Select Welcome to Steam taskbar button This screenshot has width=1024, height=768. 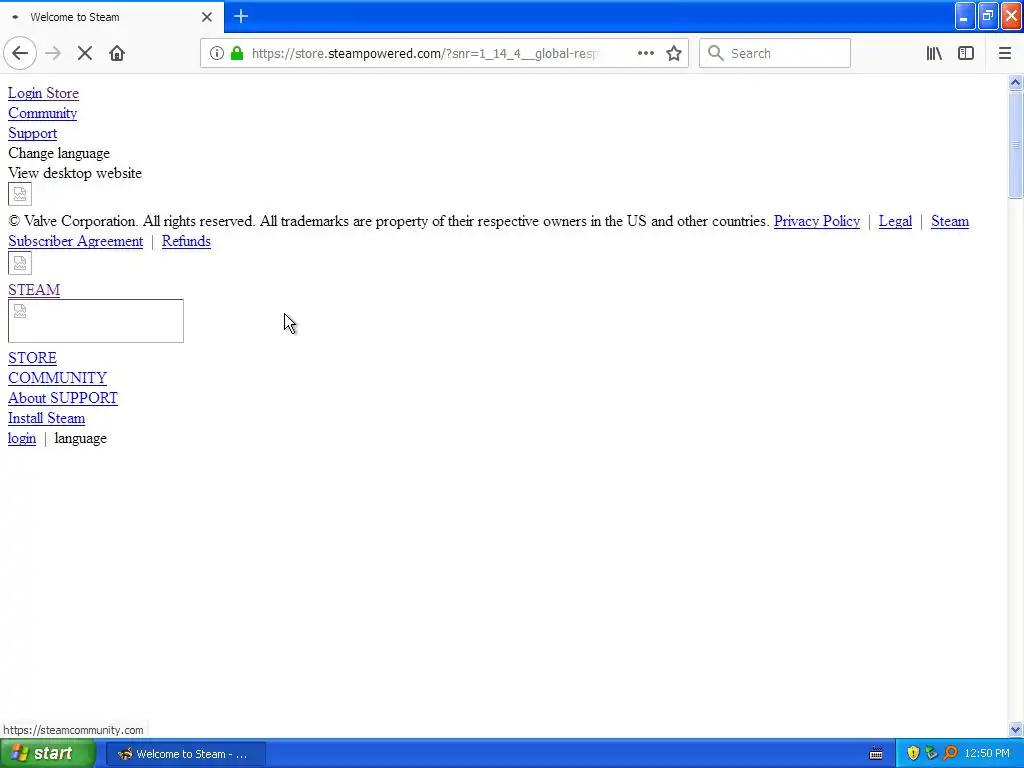coord(185,754)
